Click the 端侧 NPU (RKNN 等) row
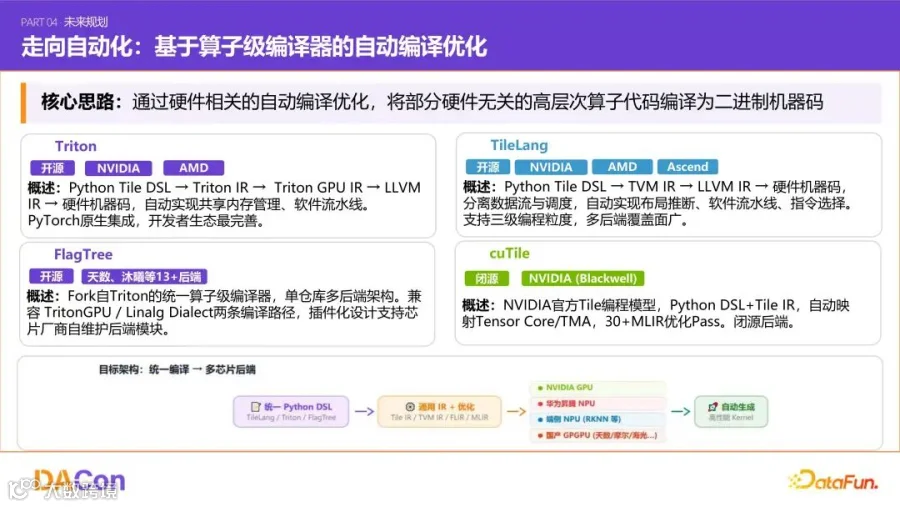900x507 pixels. (598, 420)
